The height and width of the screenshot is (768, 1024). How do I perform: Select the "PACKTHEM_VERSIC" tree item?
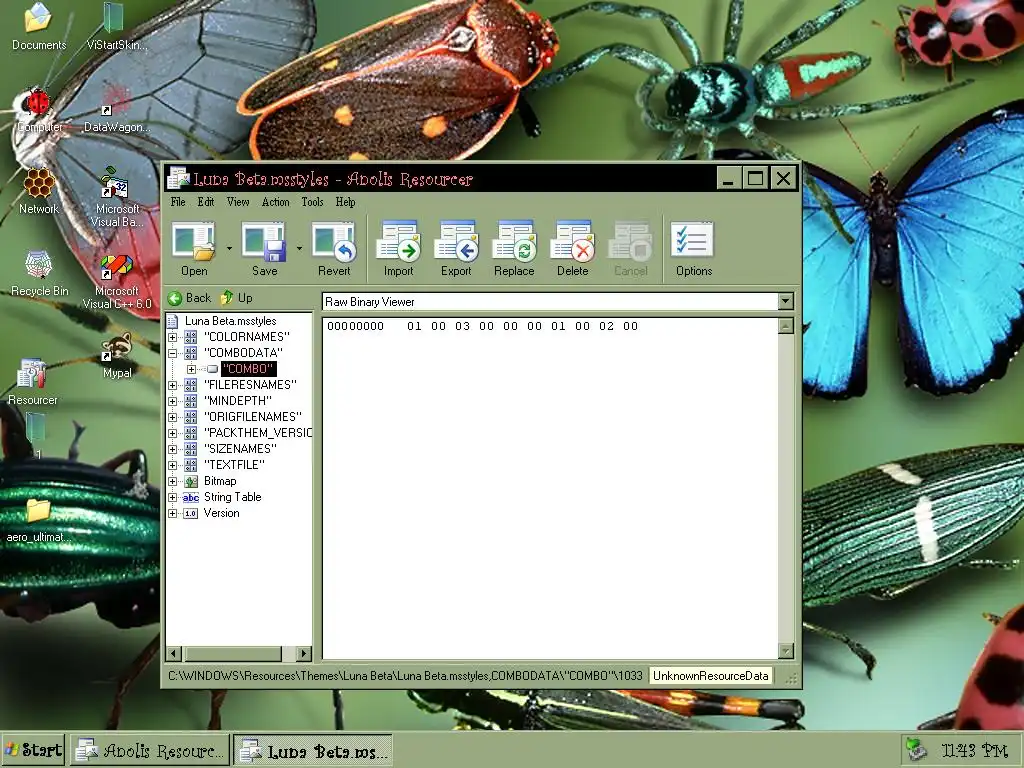[258, 433]
